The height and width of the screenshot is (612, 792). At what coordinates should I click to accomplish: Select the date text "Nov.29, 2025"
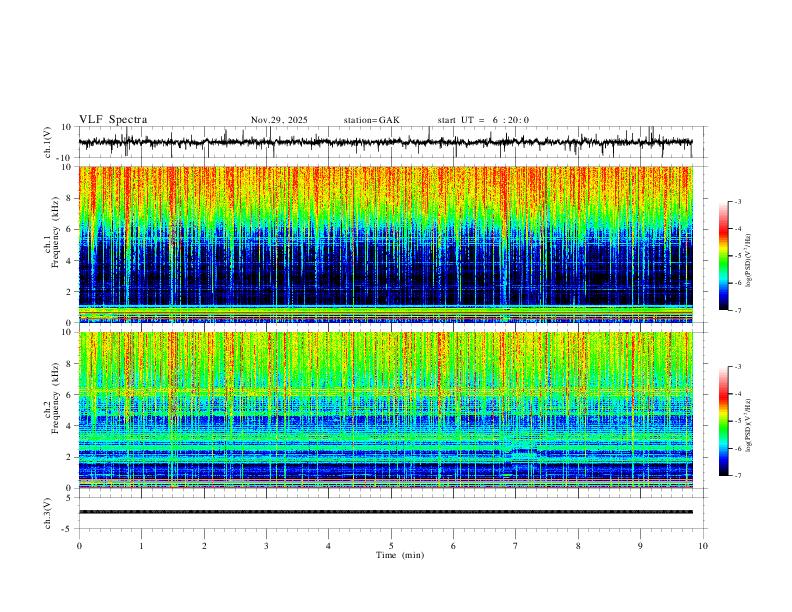point(279,120)
